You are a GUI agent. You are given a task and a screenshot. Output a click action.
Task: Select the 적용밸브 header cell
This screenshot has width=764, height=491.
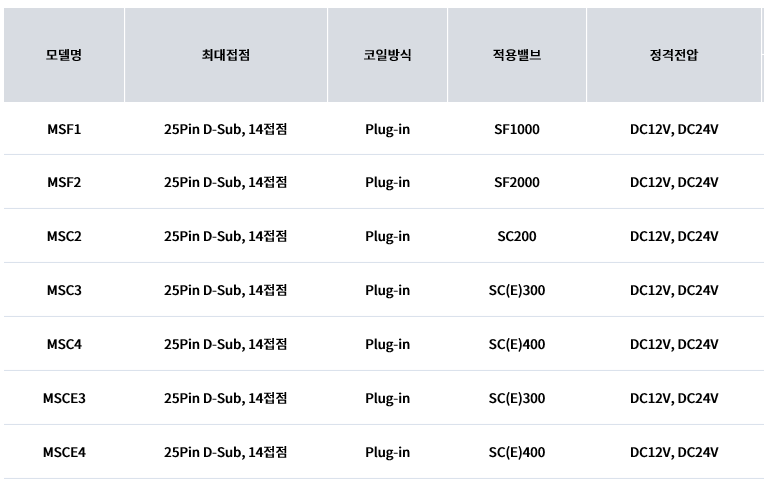pyautogui.click(x=516, y=55)
